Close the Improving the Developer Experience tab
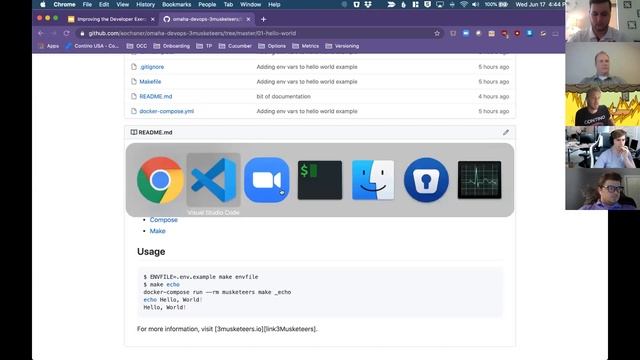 coord(153,19)
